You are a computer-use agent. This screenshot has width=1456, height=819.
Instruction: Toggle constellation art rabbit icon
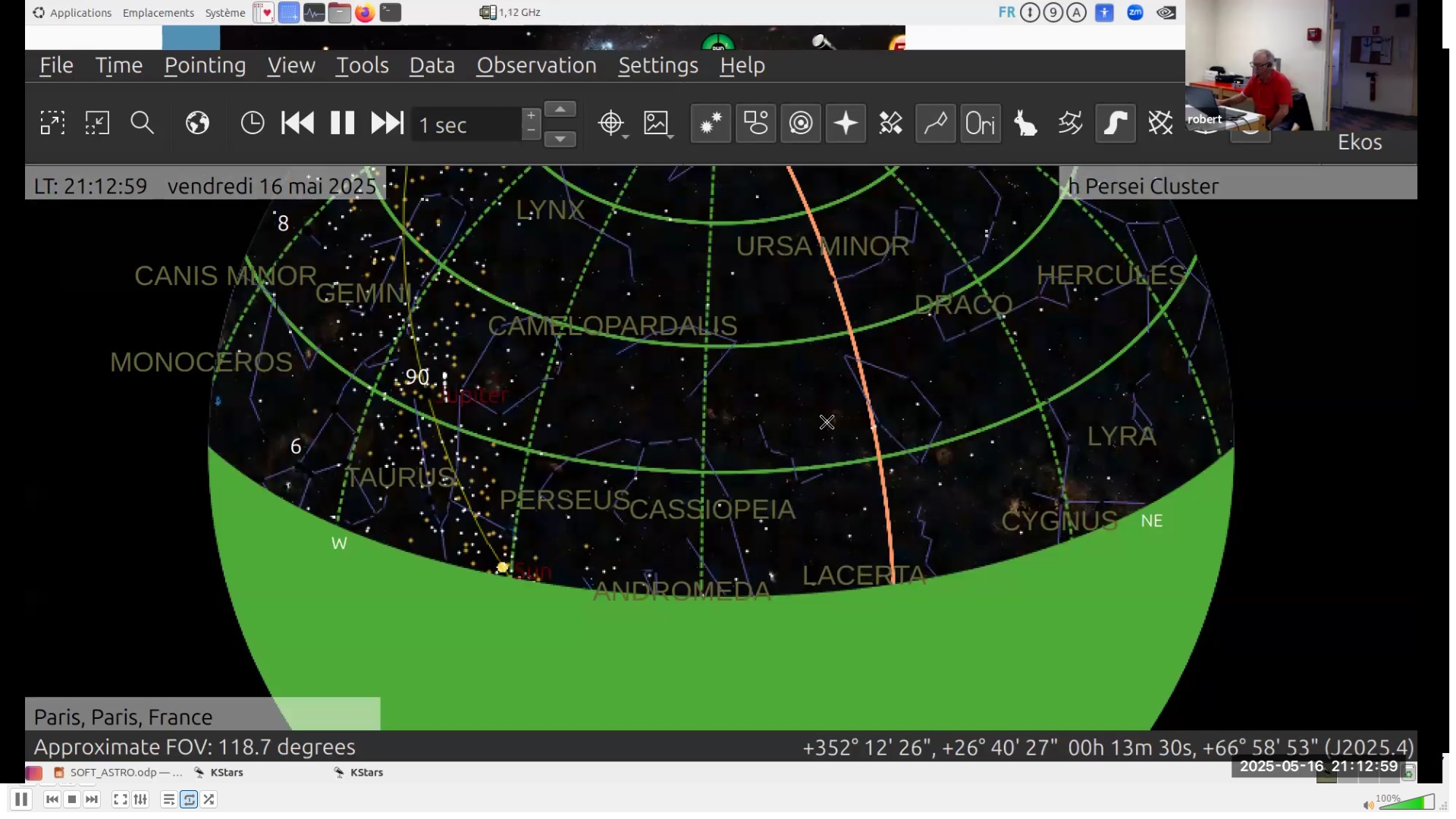tap(1025, 123)
